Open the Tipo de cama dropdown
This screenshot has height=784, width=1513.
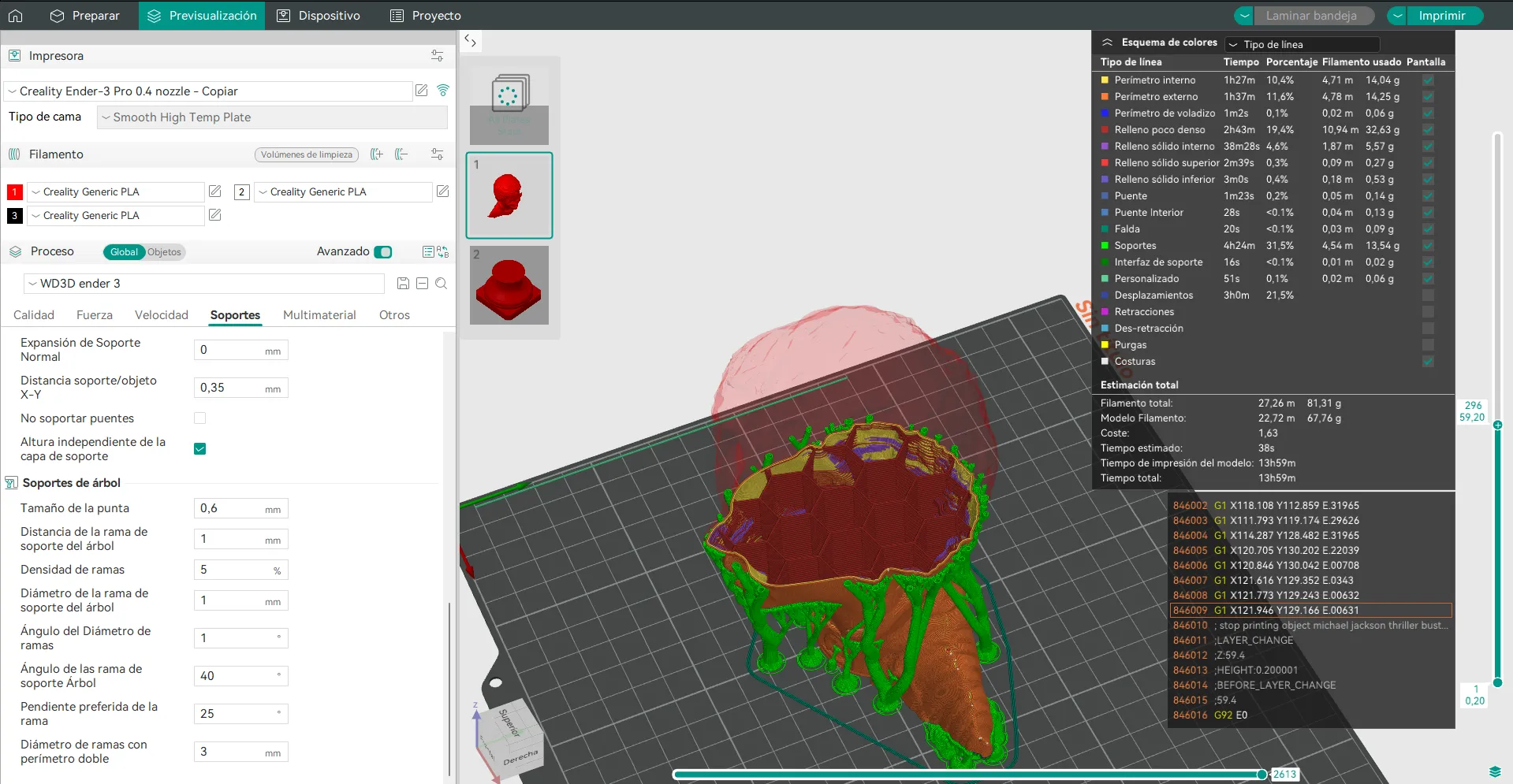272,117
